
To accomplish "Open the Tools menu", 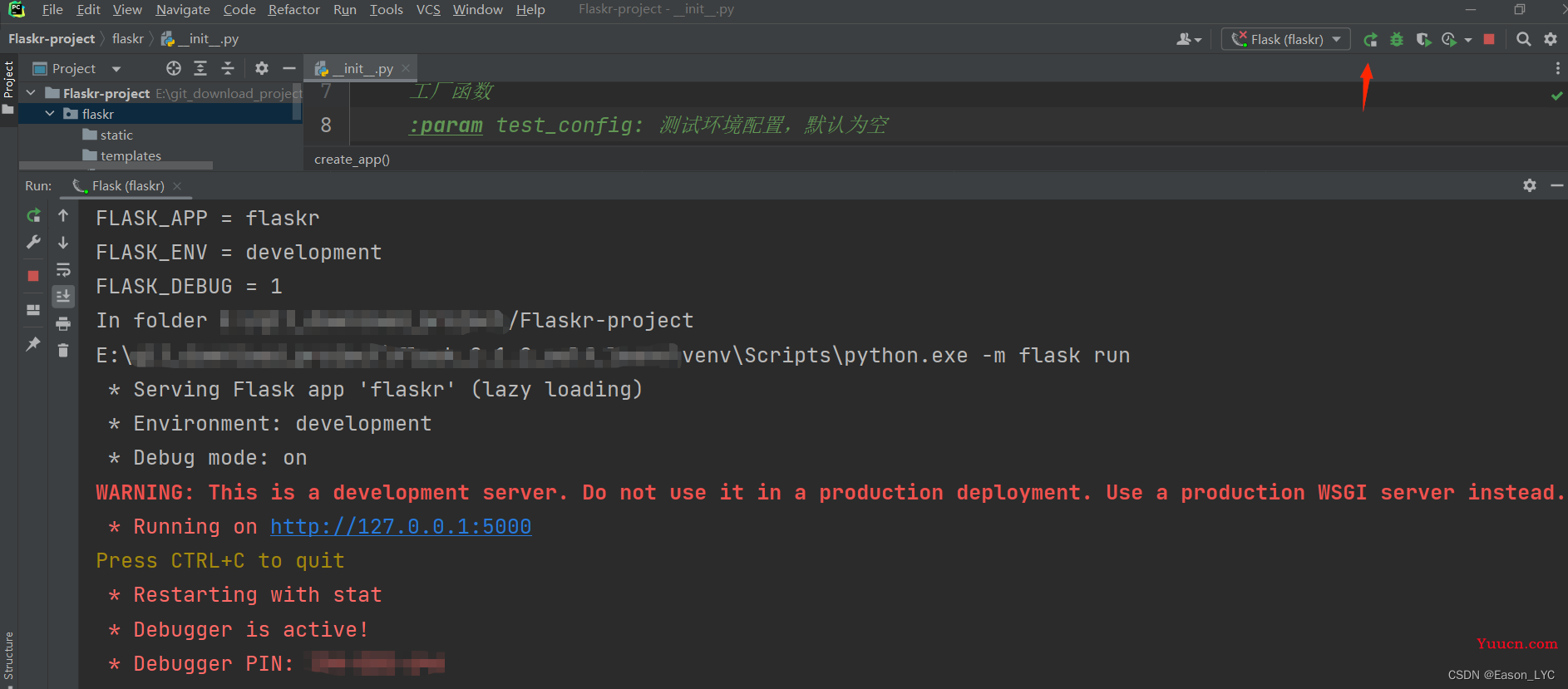I will click(x=386, y=10).
